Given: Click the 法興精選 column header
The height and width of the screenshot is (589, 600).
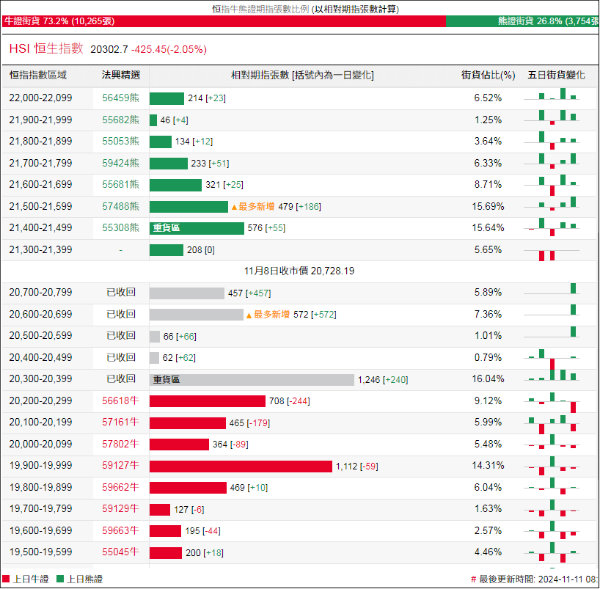Looking at the screenshot, I should [121, 75].
